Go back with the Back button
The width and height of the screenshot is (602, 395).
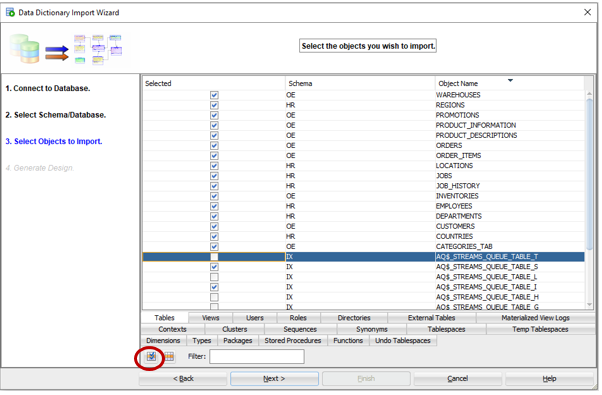coord(183,378)
